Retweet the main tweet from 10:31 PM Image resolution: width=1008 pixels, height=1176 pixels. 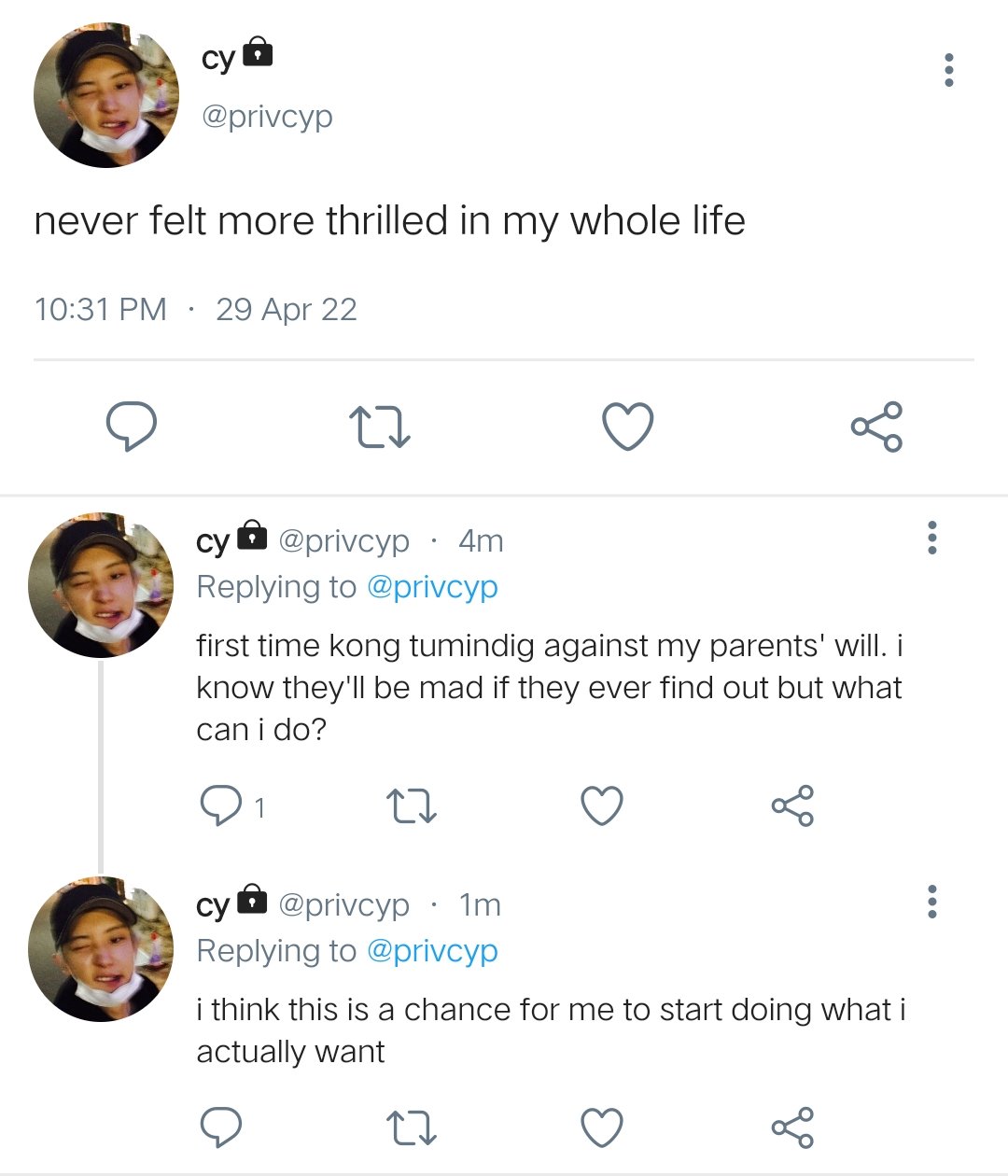[379, 427]
